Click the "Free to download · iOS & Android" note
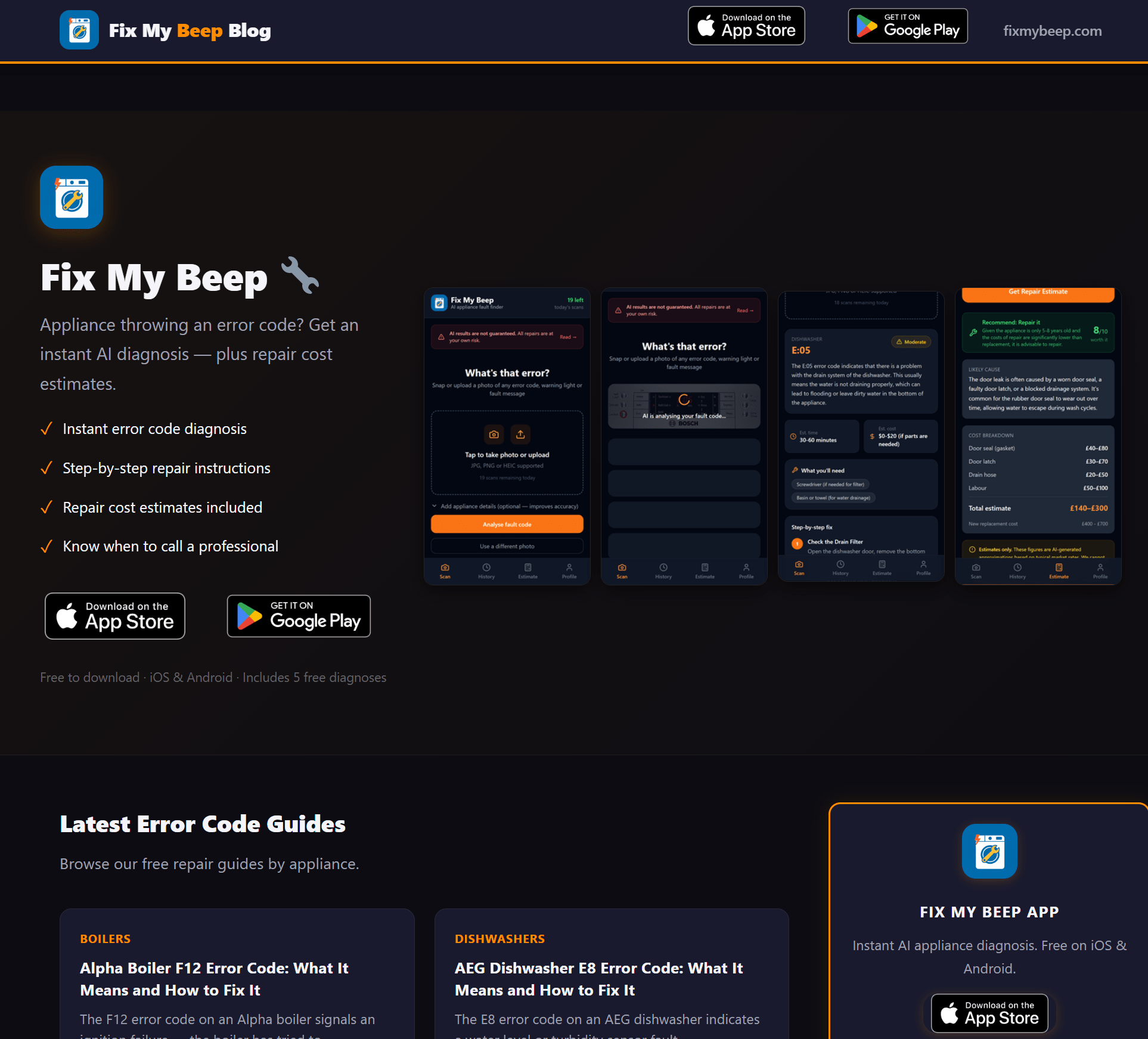This screenshot has width=1148, height=1039. [213, 678]
